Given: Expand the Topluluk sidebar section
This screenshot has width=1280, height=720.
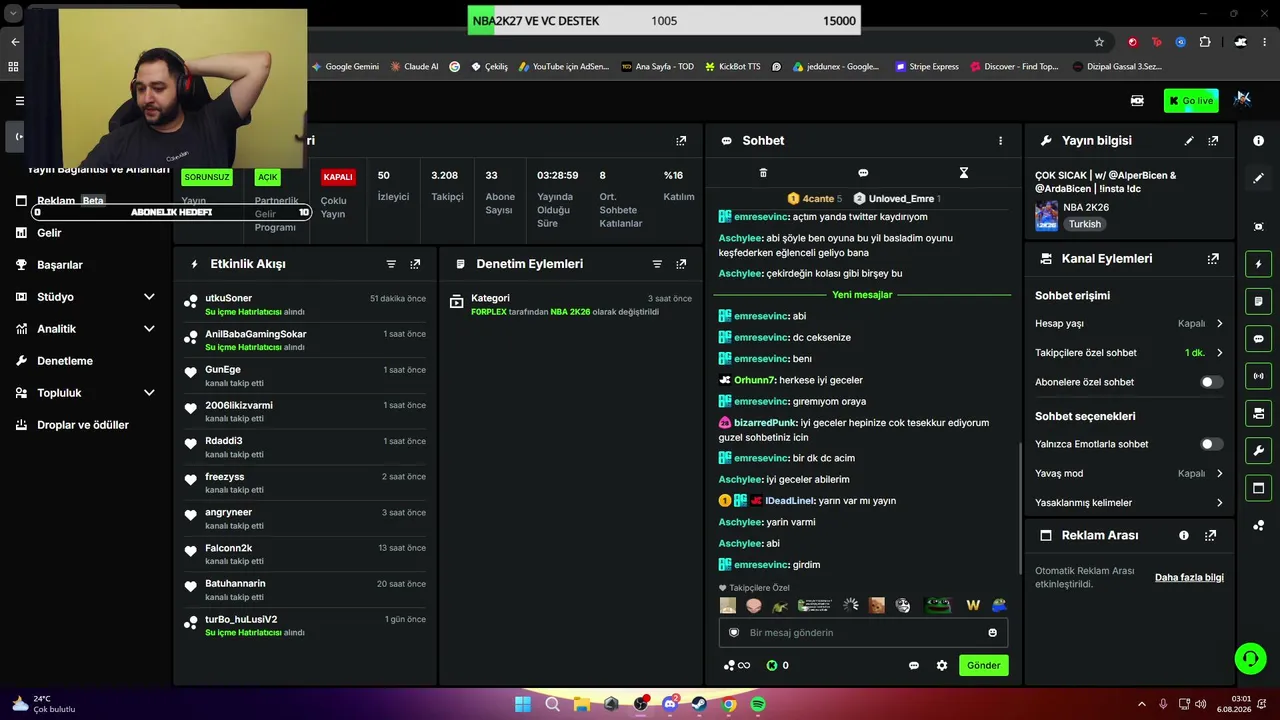Looking at the screenshot, I should [x=149, y=393].
